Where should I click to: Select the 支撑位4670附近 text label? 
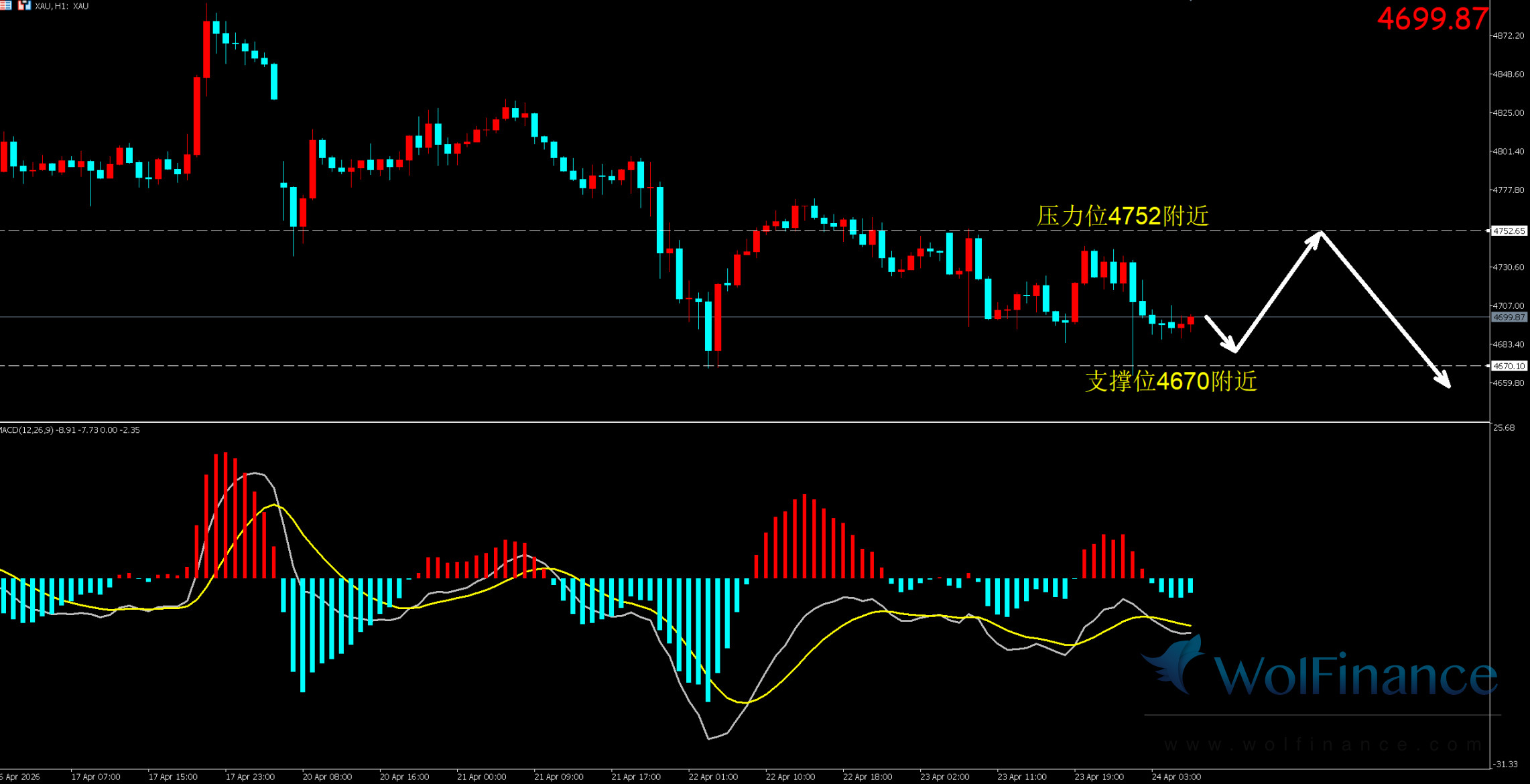click(1171, 381)
